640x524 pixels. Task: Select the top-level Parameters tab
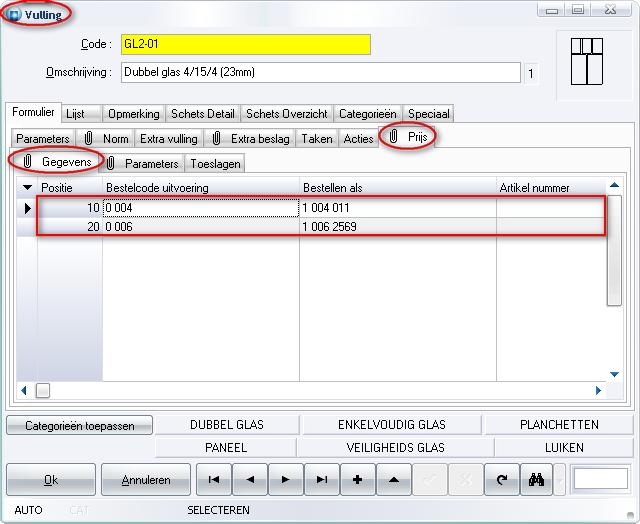43,139
